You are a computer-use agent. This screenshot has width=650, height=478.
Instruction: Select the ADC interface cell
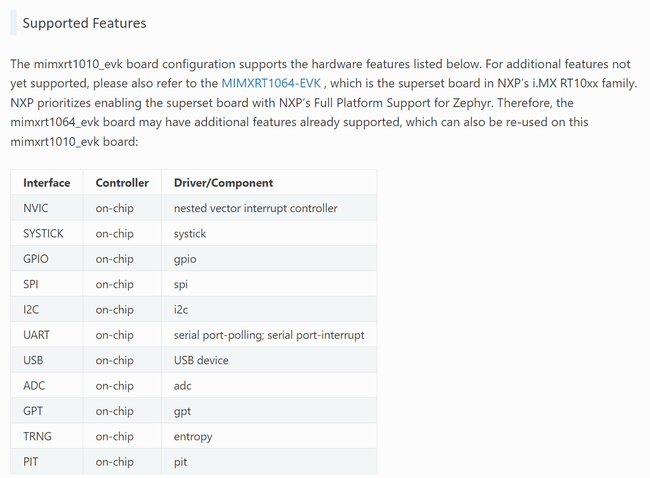34,386
